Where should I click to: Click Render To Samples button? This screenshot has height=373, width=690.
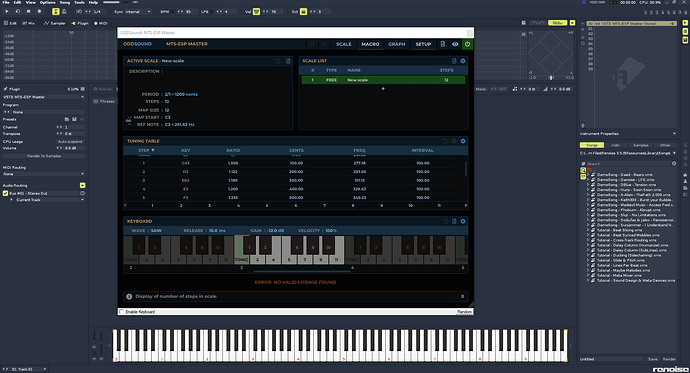44,156
